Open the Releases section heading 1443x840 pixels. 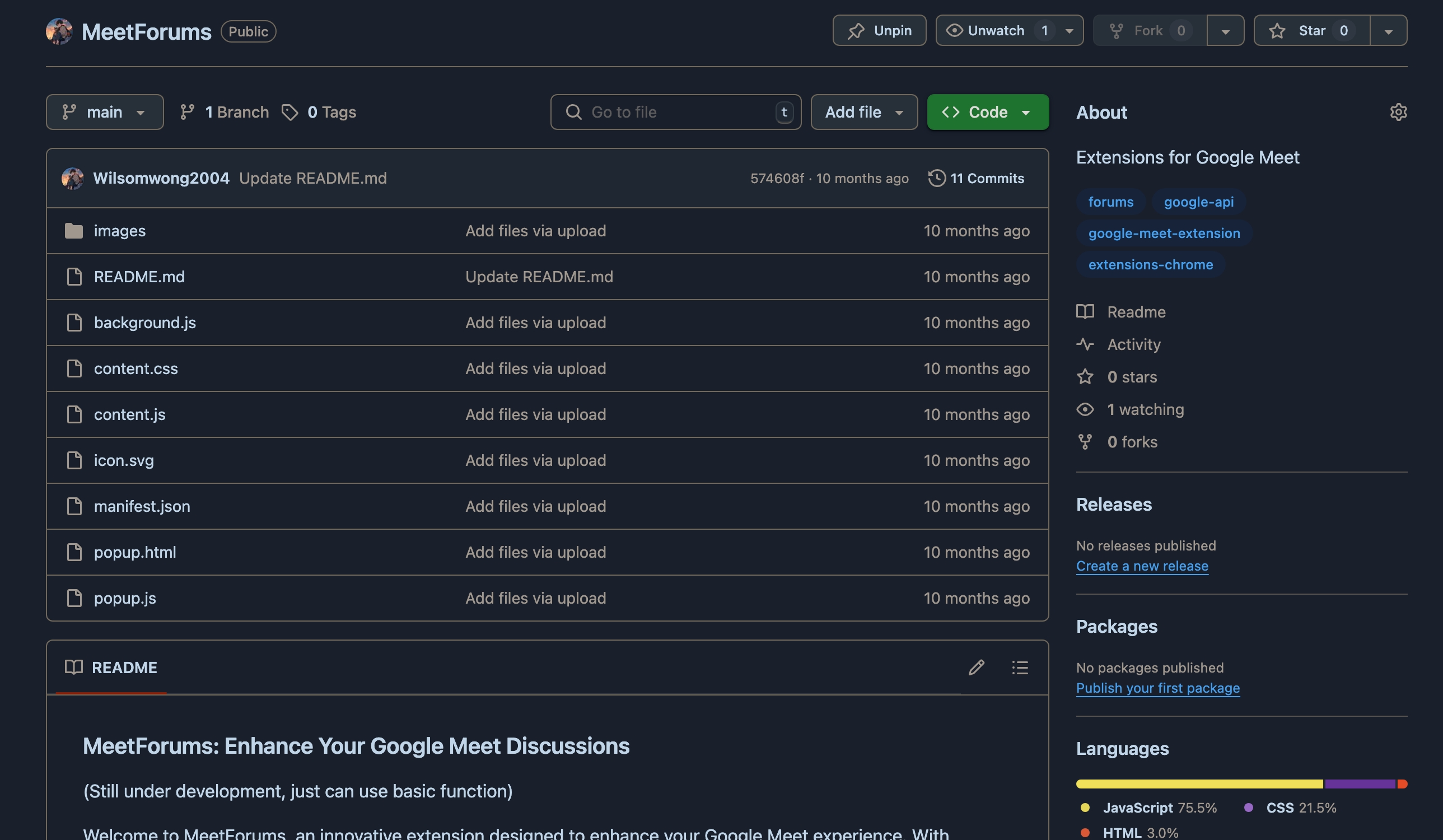[x=1114, y=505]
